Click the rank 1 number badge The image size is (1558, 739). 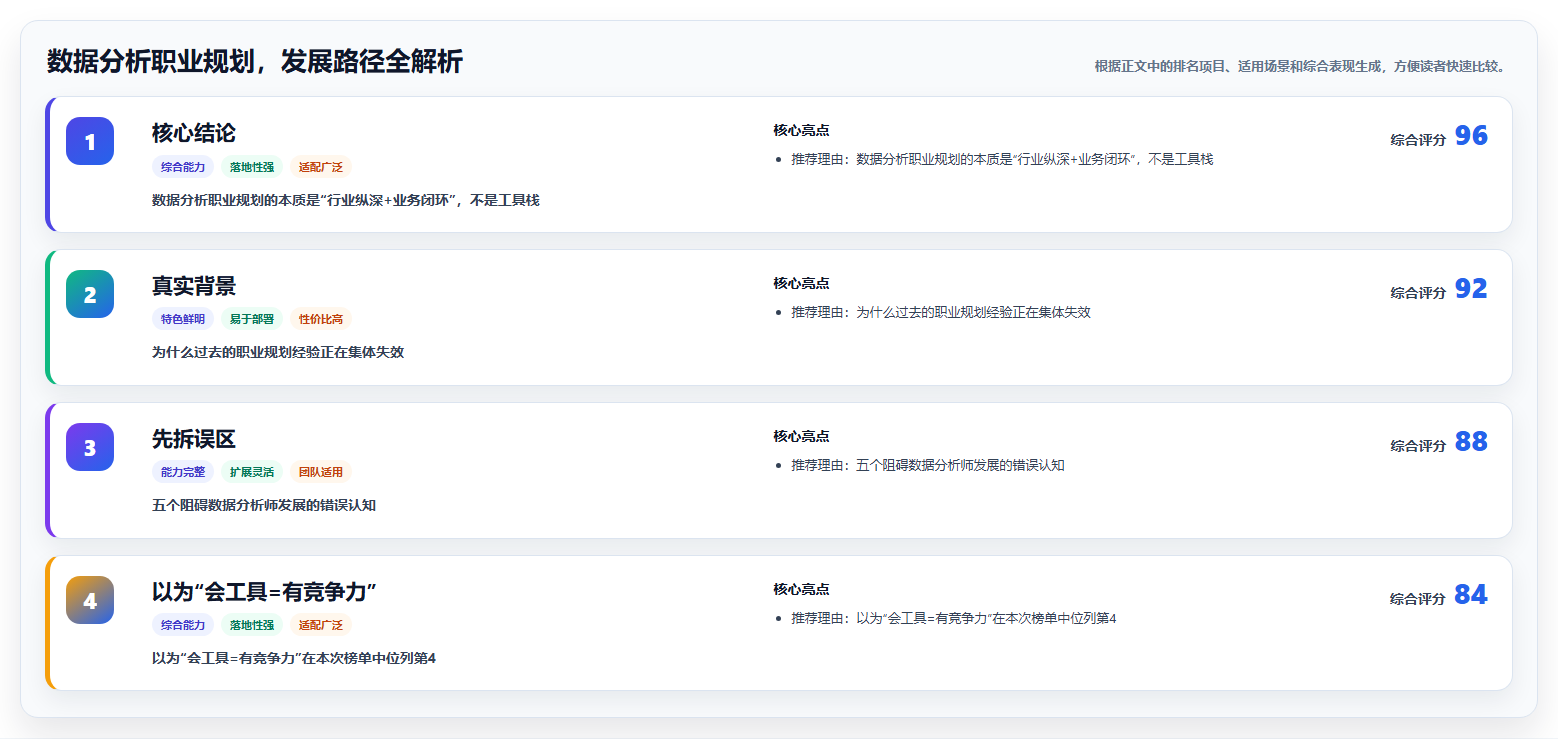90,141
